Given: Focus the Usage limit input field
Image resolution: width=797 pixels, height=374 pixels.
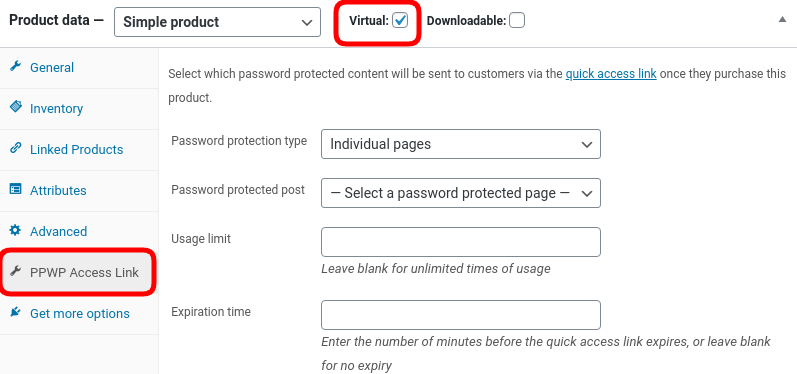Looking at the screenshot, I should (461, 242).
